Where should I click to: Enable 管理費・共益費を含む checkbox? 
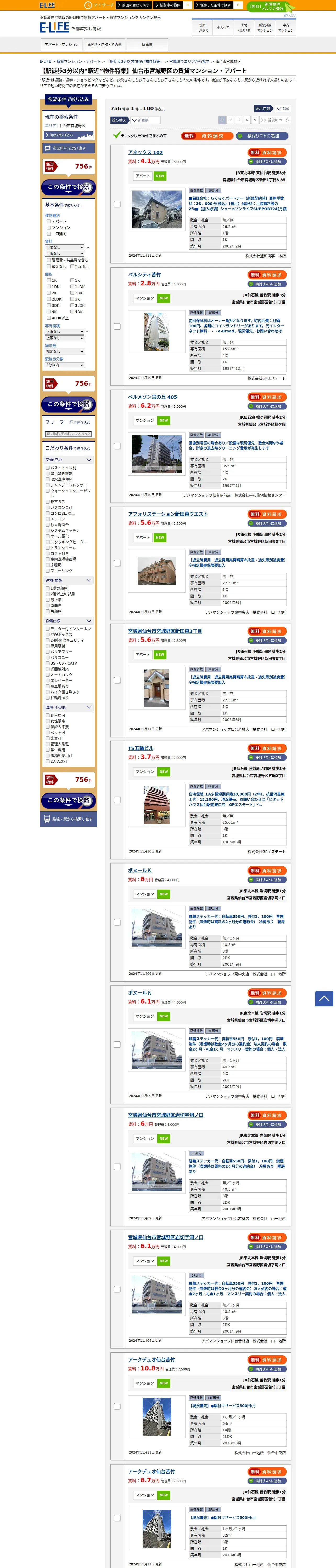(x=49, y=260)
